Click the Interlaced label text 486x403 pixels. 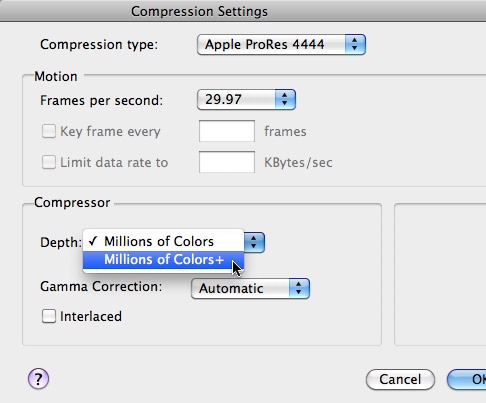[x=91, y=316]
